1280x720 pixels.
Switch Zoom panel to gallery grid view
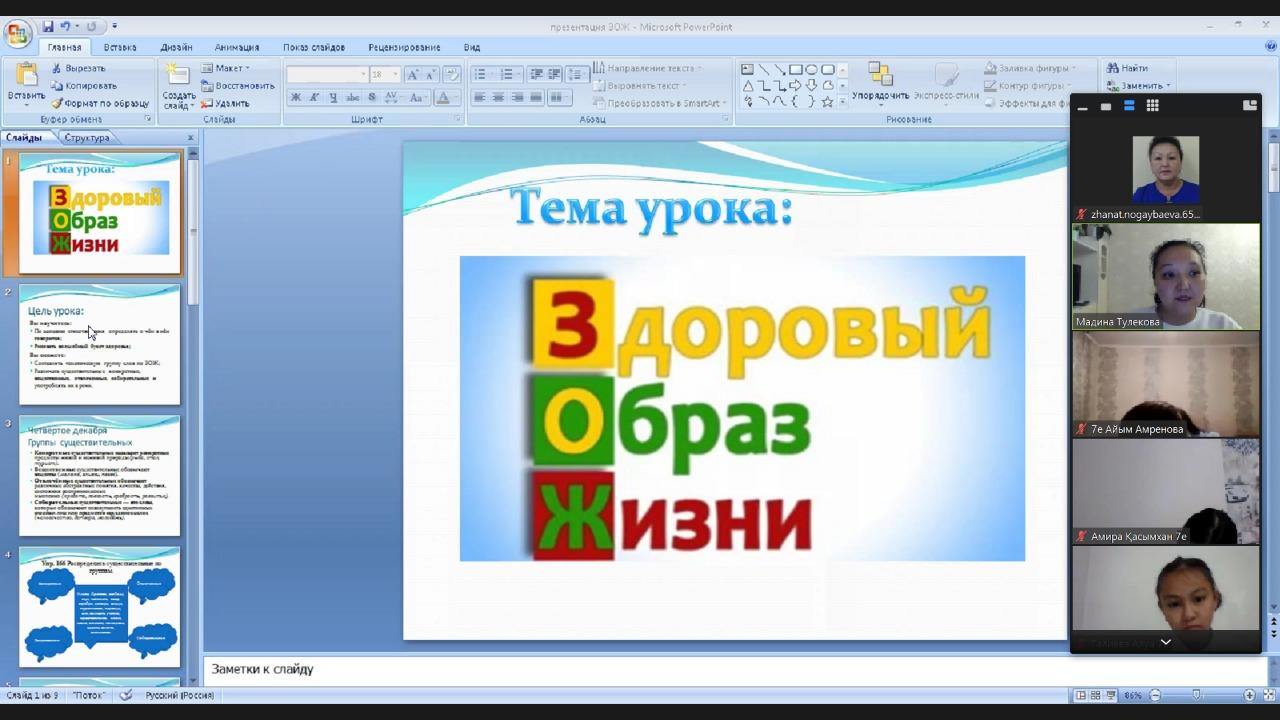tap(1152, 106)
